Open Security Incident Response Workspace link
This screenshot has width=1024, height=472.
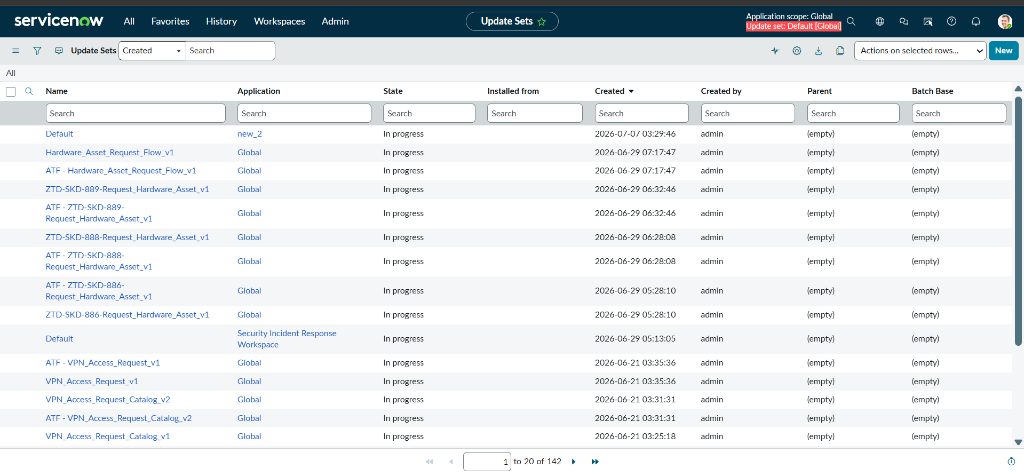coord(287,339)
